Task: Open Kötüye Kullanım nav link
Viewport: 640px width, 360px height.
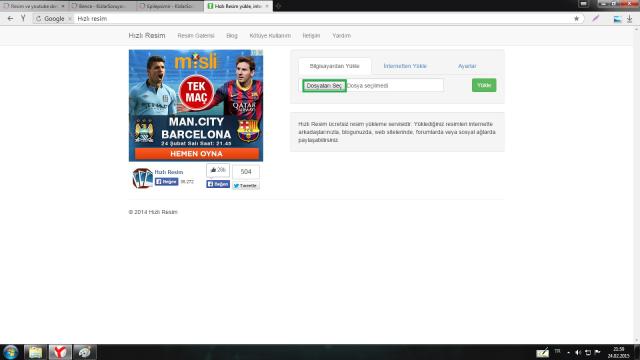Action: click(270, 36)
